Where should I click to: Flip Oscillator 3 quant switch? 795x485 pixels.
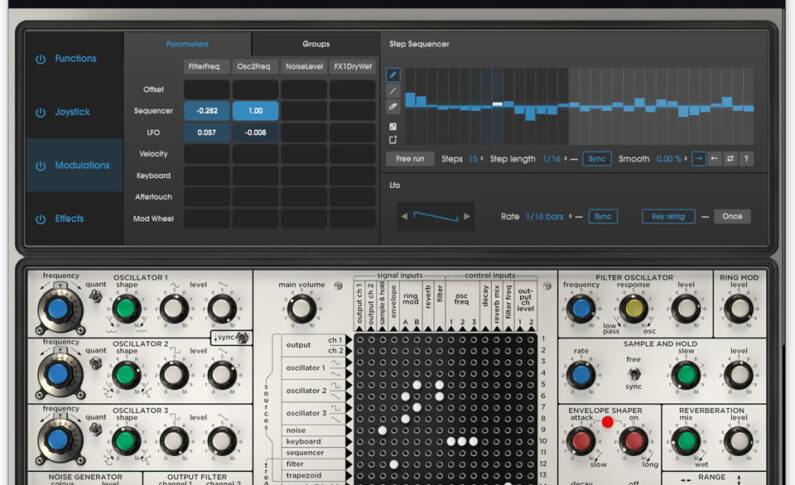click(95, 429)
